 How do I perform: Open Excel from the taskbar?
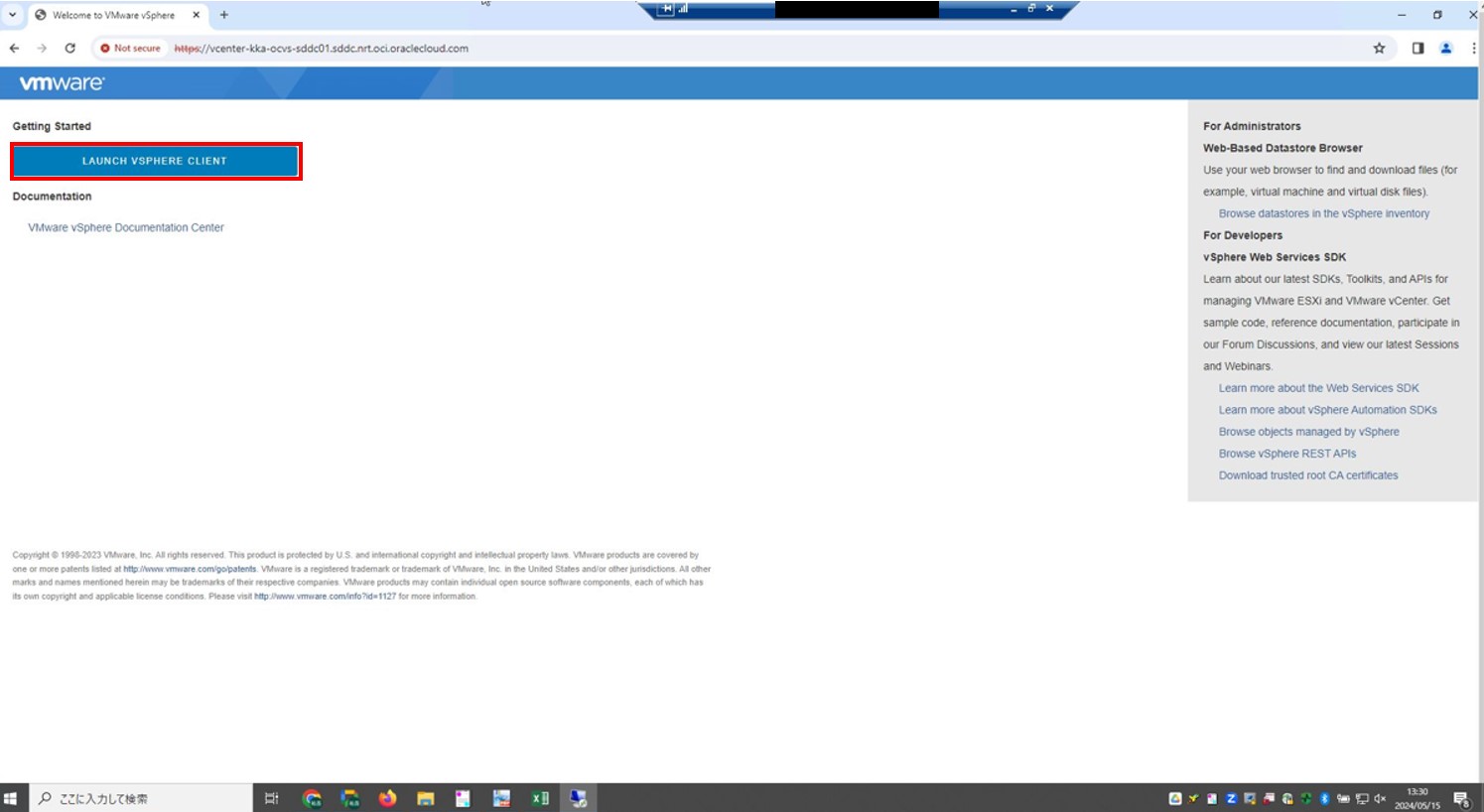[540, 798]
